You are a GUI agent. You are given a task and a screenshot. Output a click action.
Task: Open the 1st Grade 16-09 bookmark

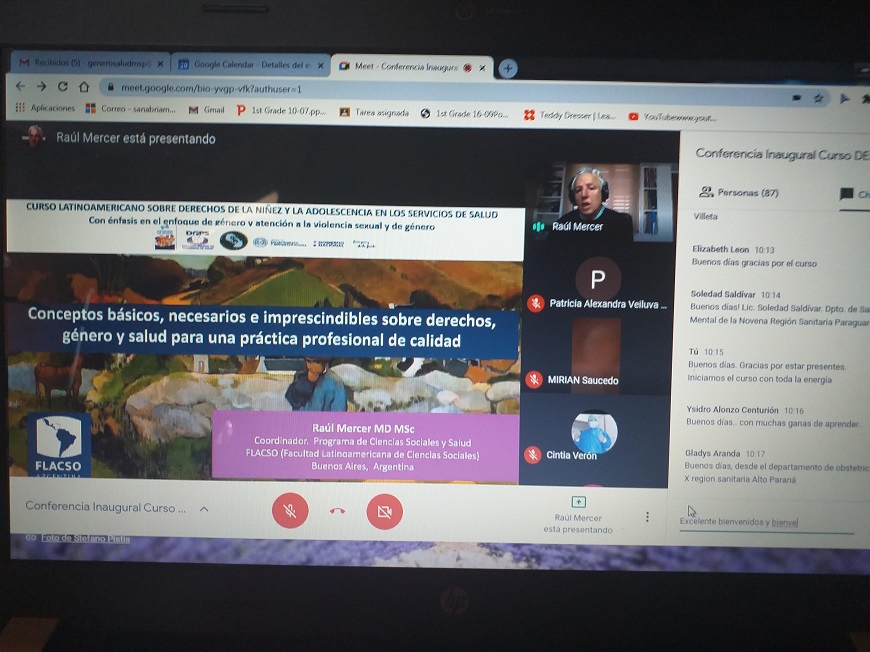point(464,114)
